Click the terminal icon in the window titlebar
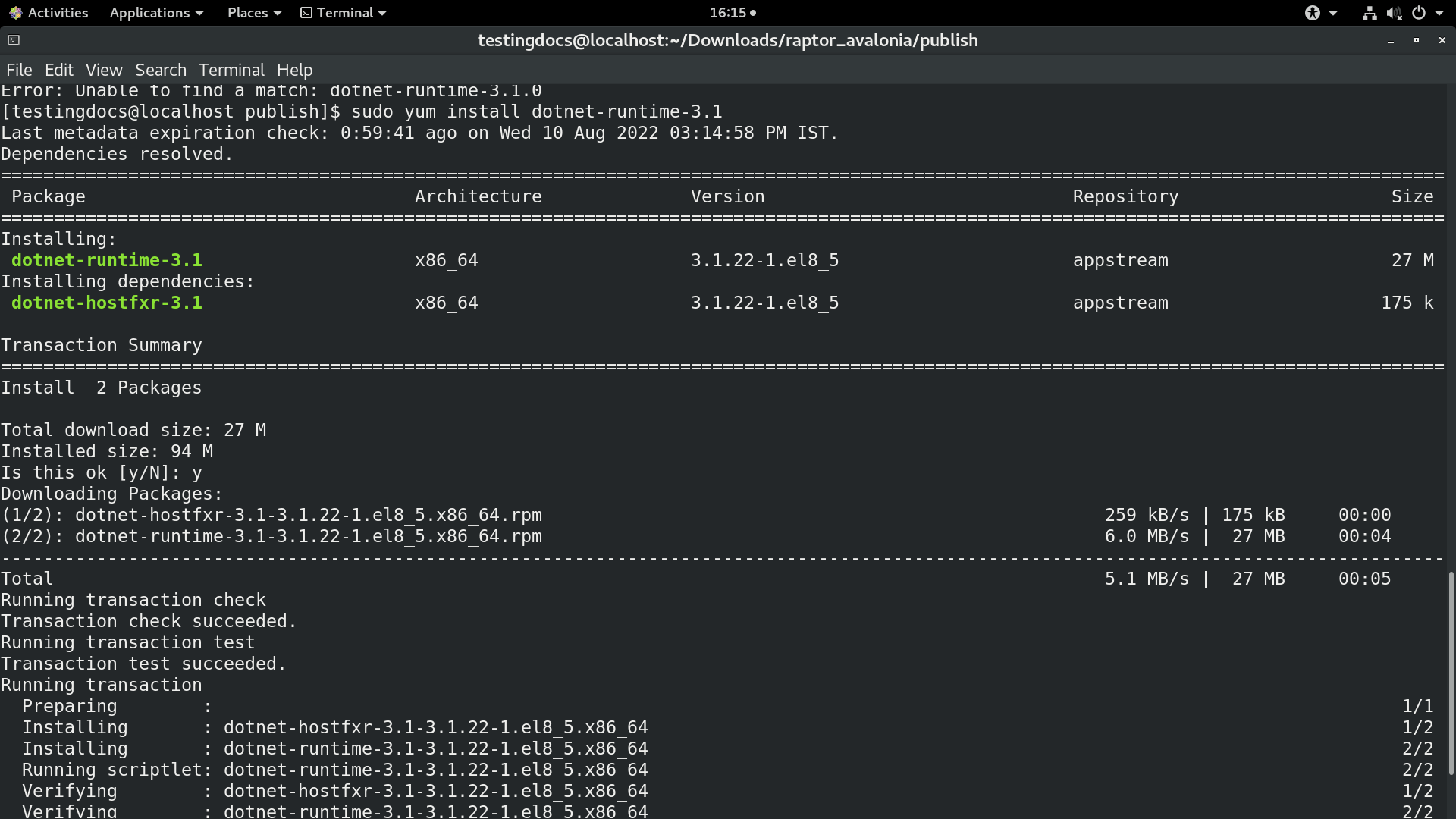The image size is (1456, 819). pyautogui.click(x=13, y=40)
